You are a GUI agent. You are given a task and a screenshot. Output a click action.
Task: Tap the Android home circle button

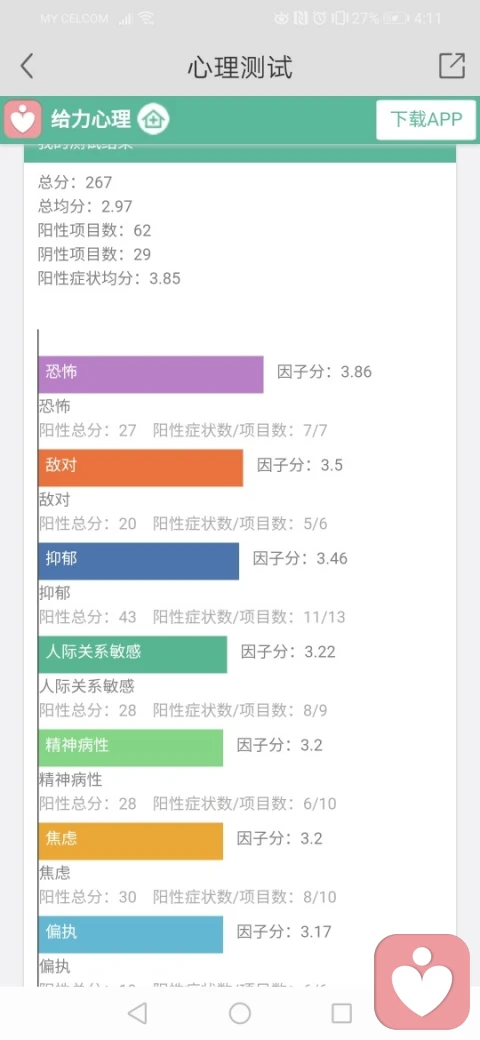point(240,1013)
